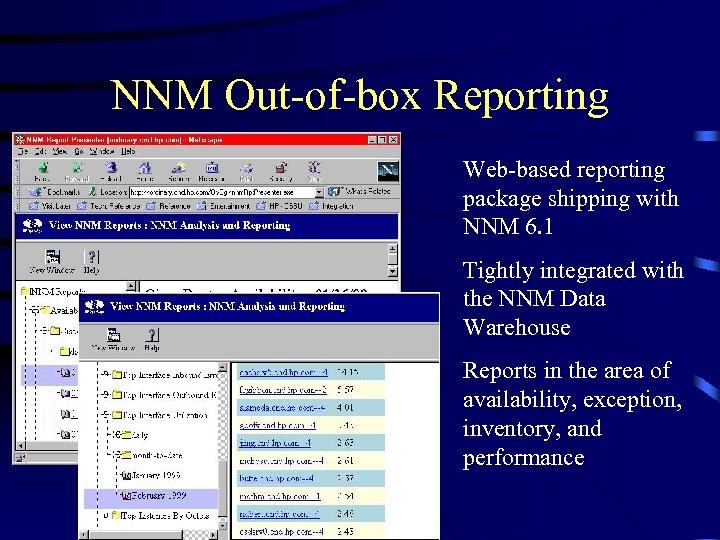
Task: Click front tree panel vertical scrollbar up arrow
Action: [x=223, y=367]
